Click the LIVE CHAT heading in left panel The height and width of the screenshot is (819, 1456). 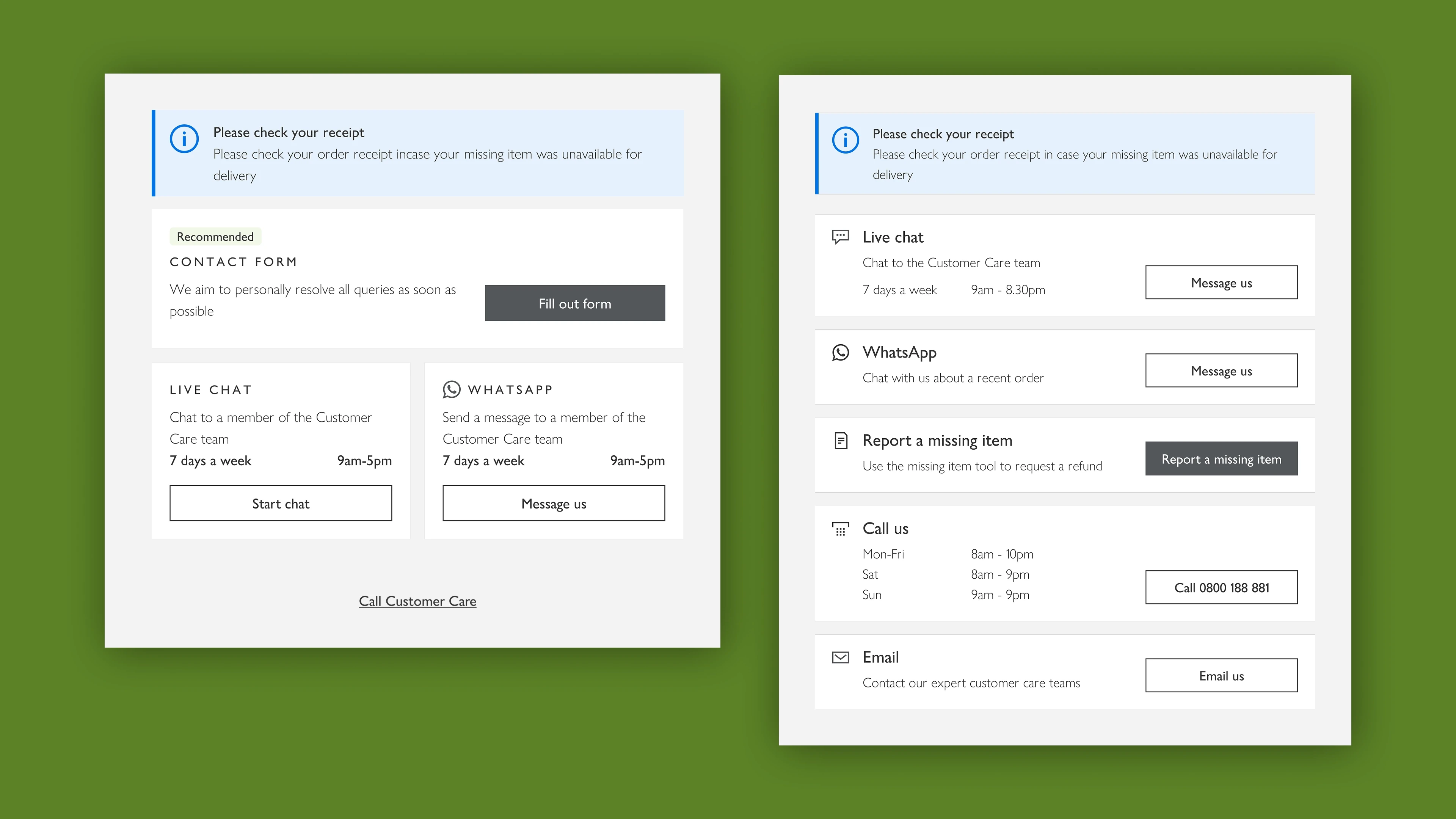coord(211,390)
